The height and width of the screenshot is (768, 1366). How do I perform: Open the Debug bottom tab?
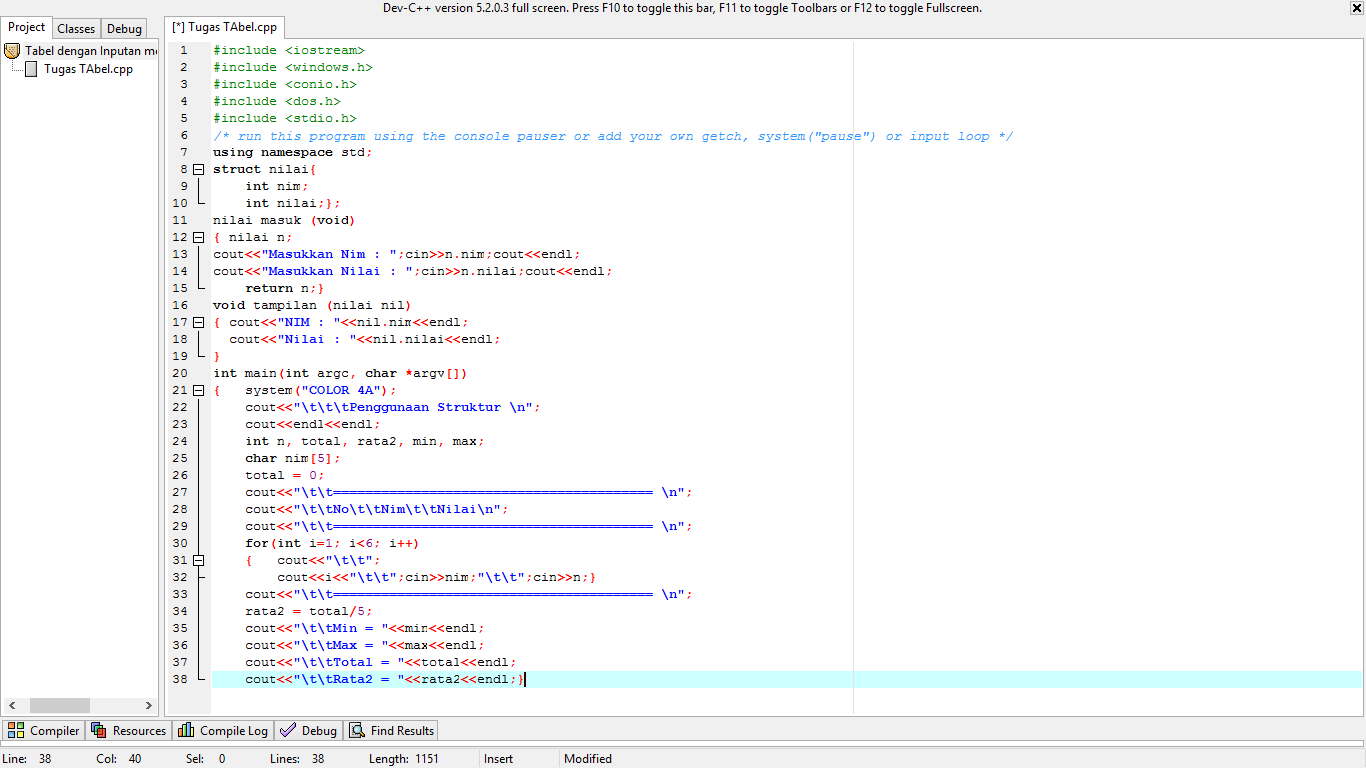[309, 731]
